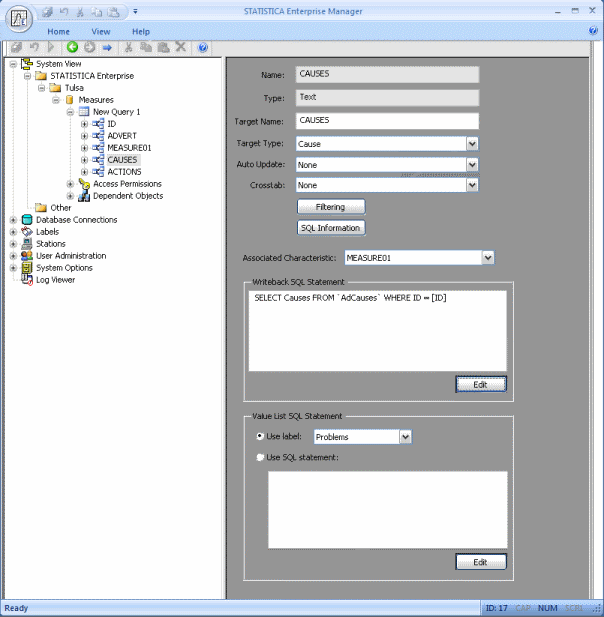The width and height of the screenshot is (604, 617).
Task: Click the blue forward arrow toolbar icon
Action: pyautogui.click(x=107, y=48)
